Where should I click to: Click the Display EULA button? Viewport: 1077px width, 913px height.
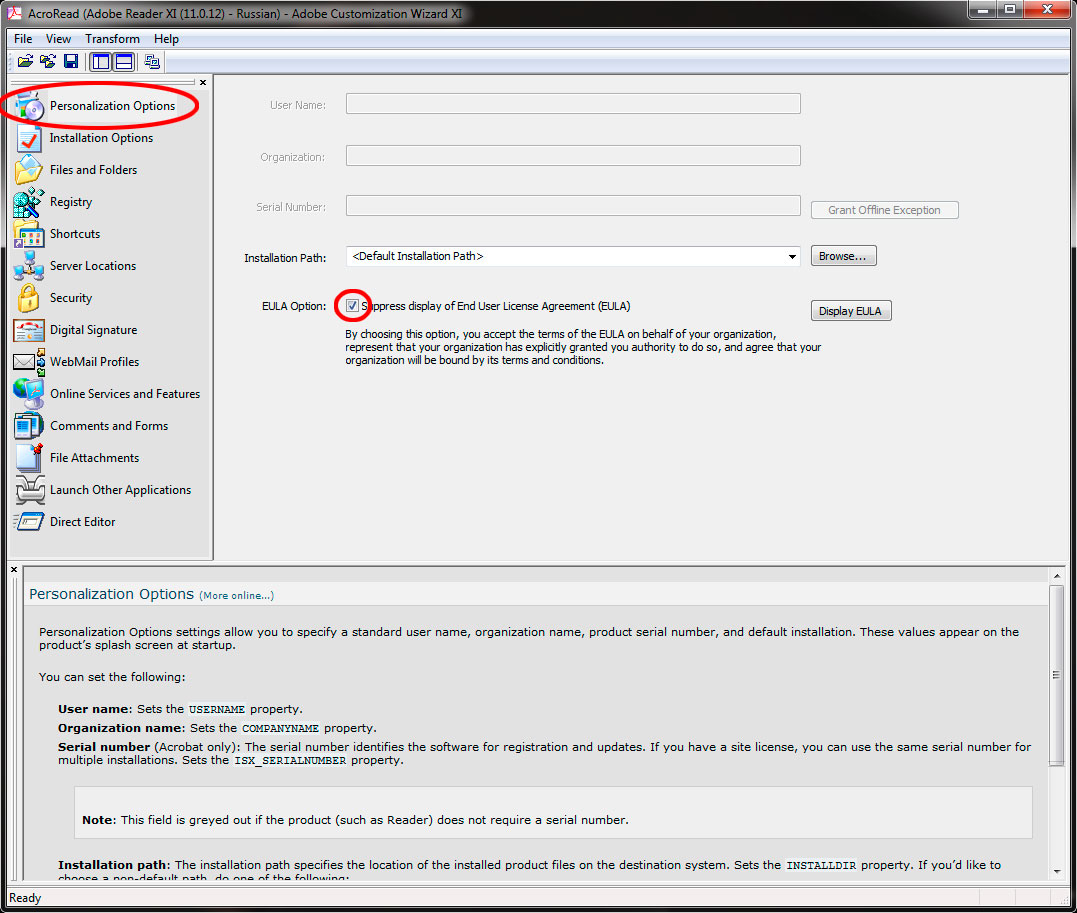(850, 311)
